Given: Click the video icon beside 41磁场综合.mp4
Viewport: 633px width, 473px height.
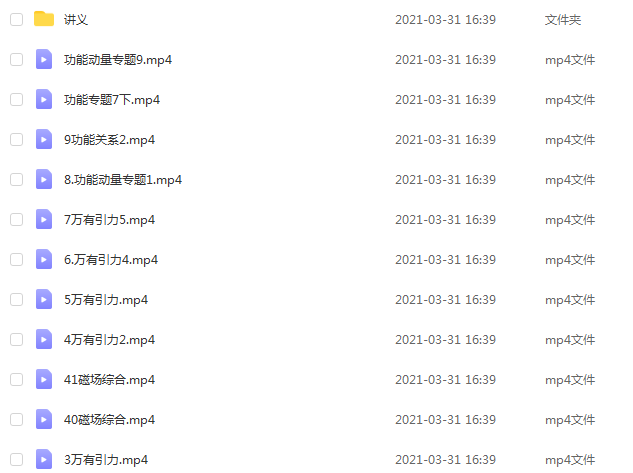Looking at the screenshot, I should (44, 379).
